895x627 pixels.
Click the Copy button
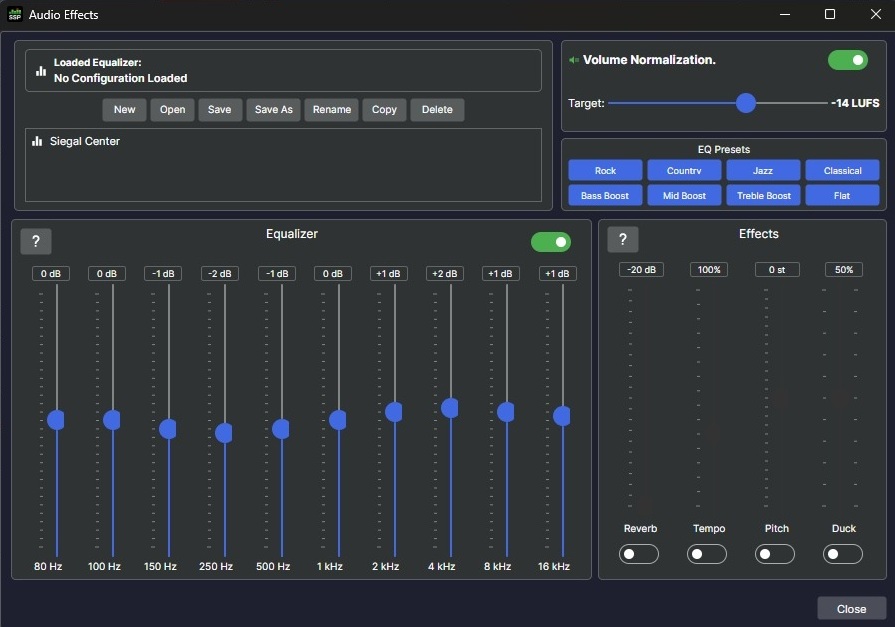[x=384, y=110]
